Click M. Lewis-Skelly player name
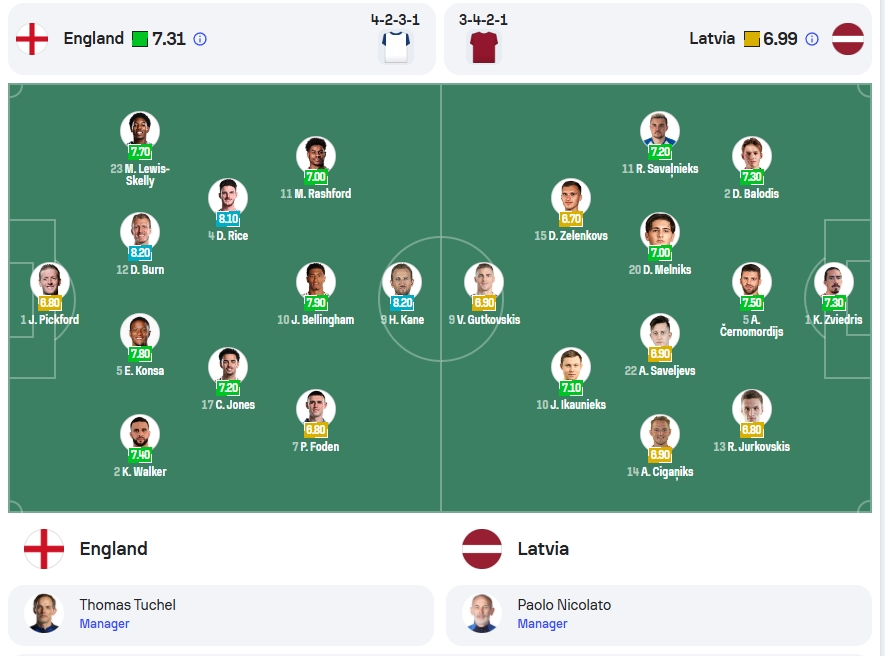Image resolution: width=885 pixels, height=656 pixels. pos(140,174)
